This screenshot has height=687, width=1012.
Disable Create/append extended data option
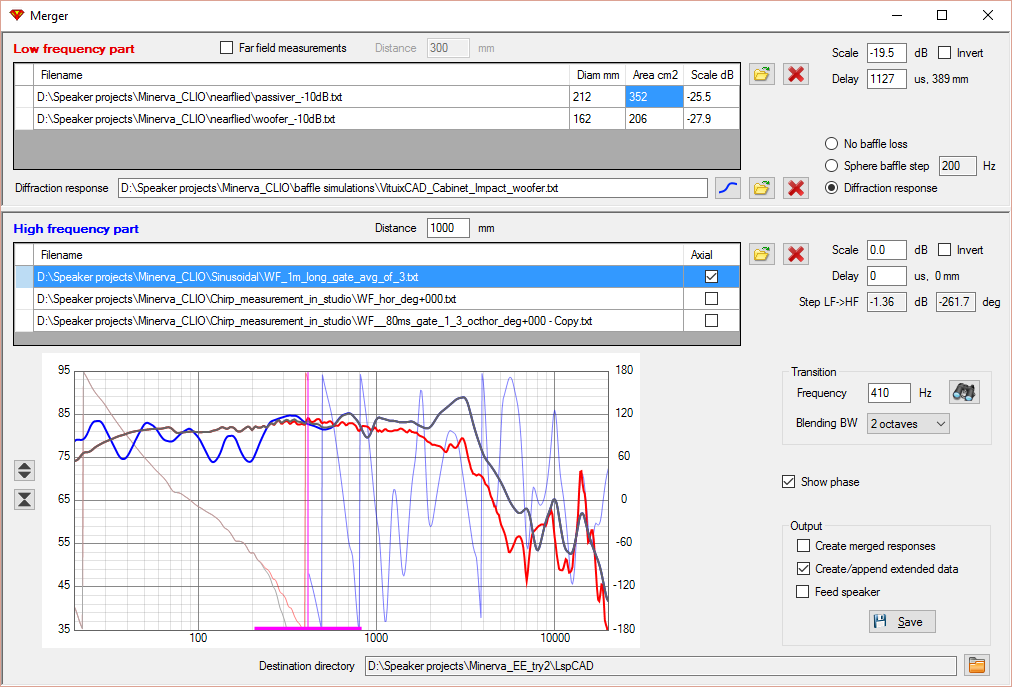pos(803,569)
